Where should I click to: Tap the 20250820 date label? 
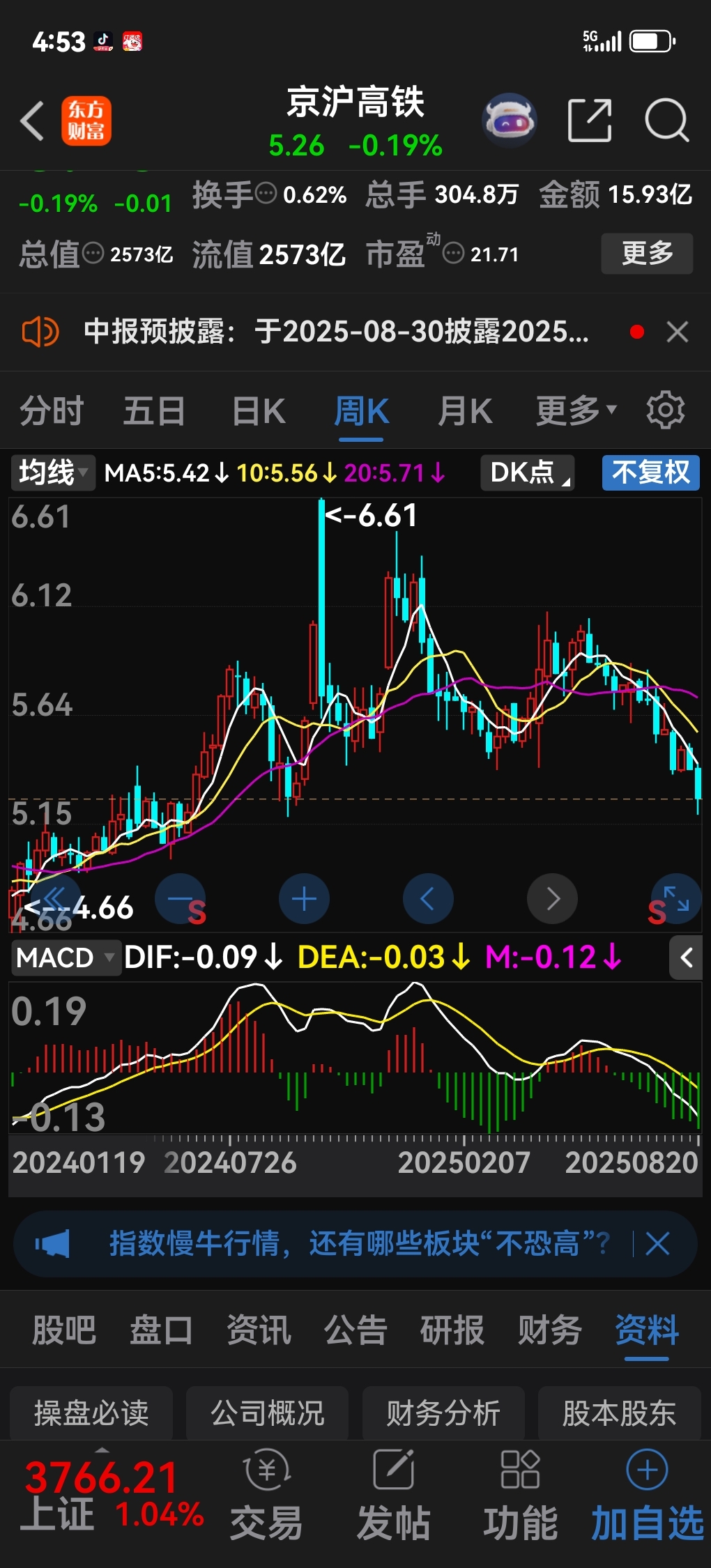(x=632, y=1162)
